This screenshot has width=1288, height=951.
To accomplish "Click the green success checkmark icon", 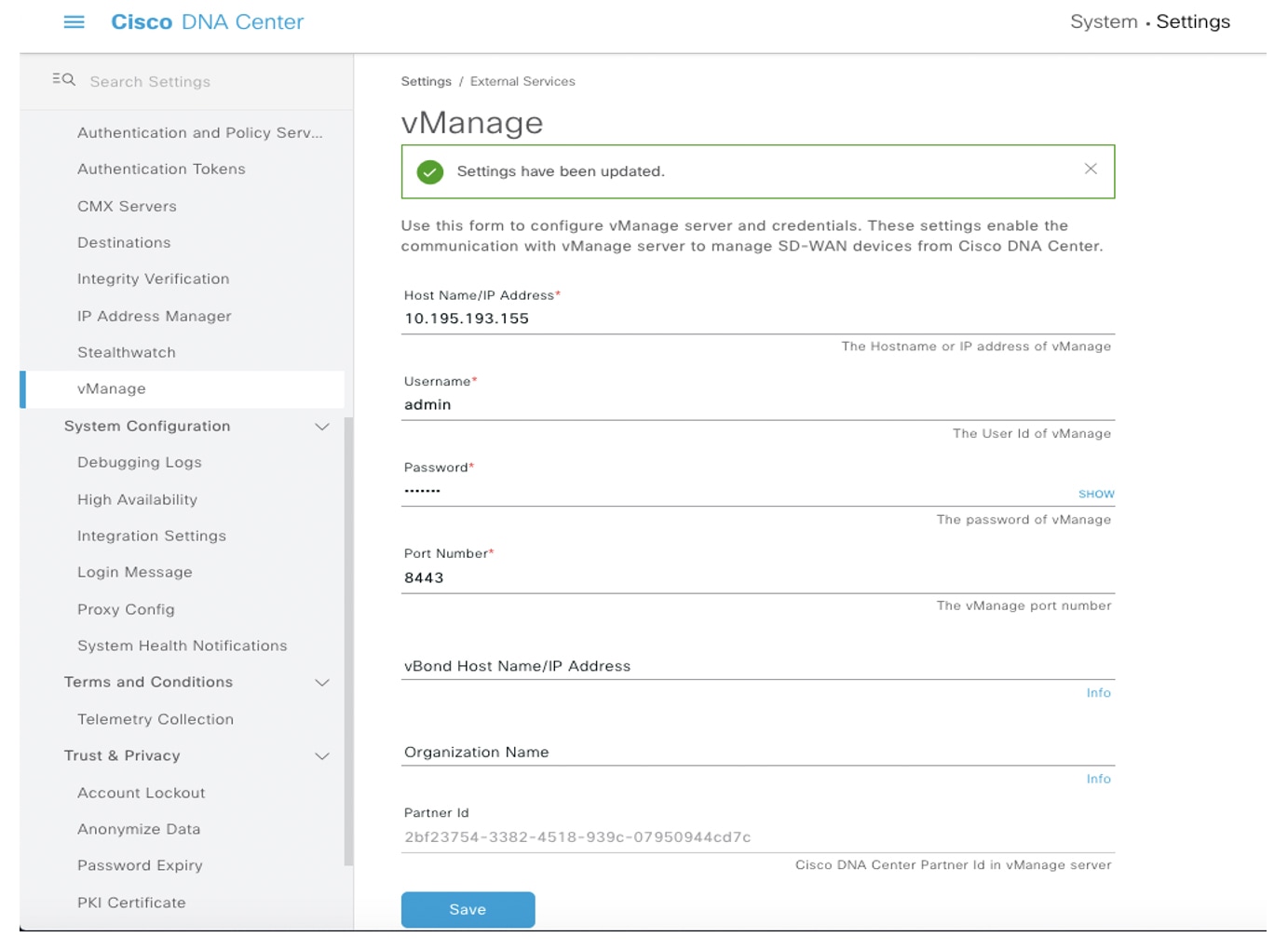I will tap(429, 171).
